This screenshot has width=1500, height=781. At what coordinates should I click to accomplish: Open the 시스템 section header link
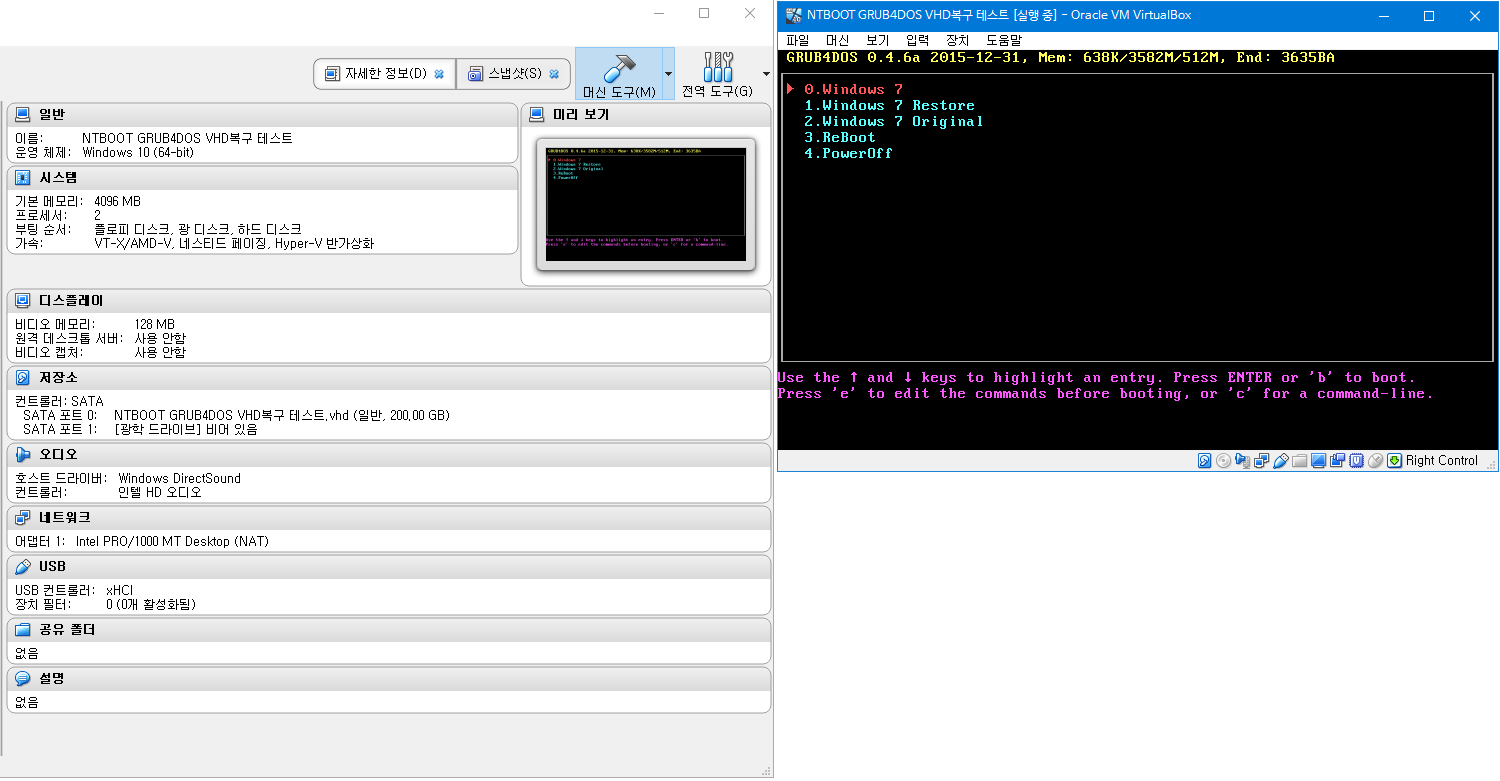58,178
